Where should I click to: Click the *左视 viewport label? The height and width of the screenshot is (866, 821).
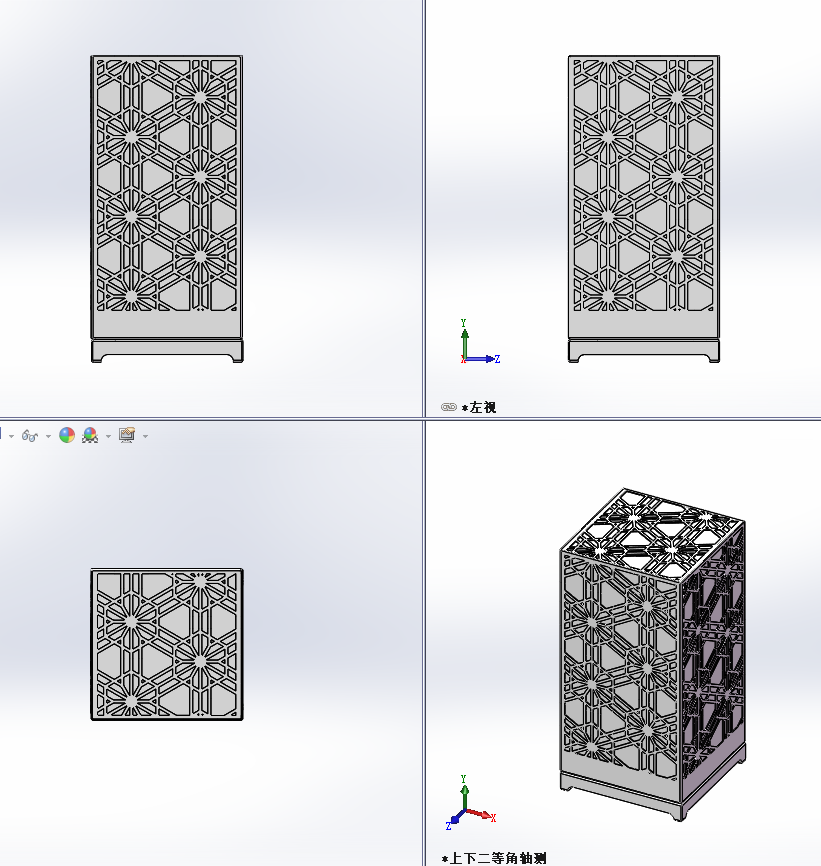[482, 406]
